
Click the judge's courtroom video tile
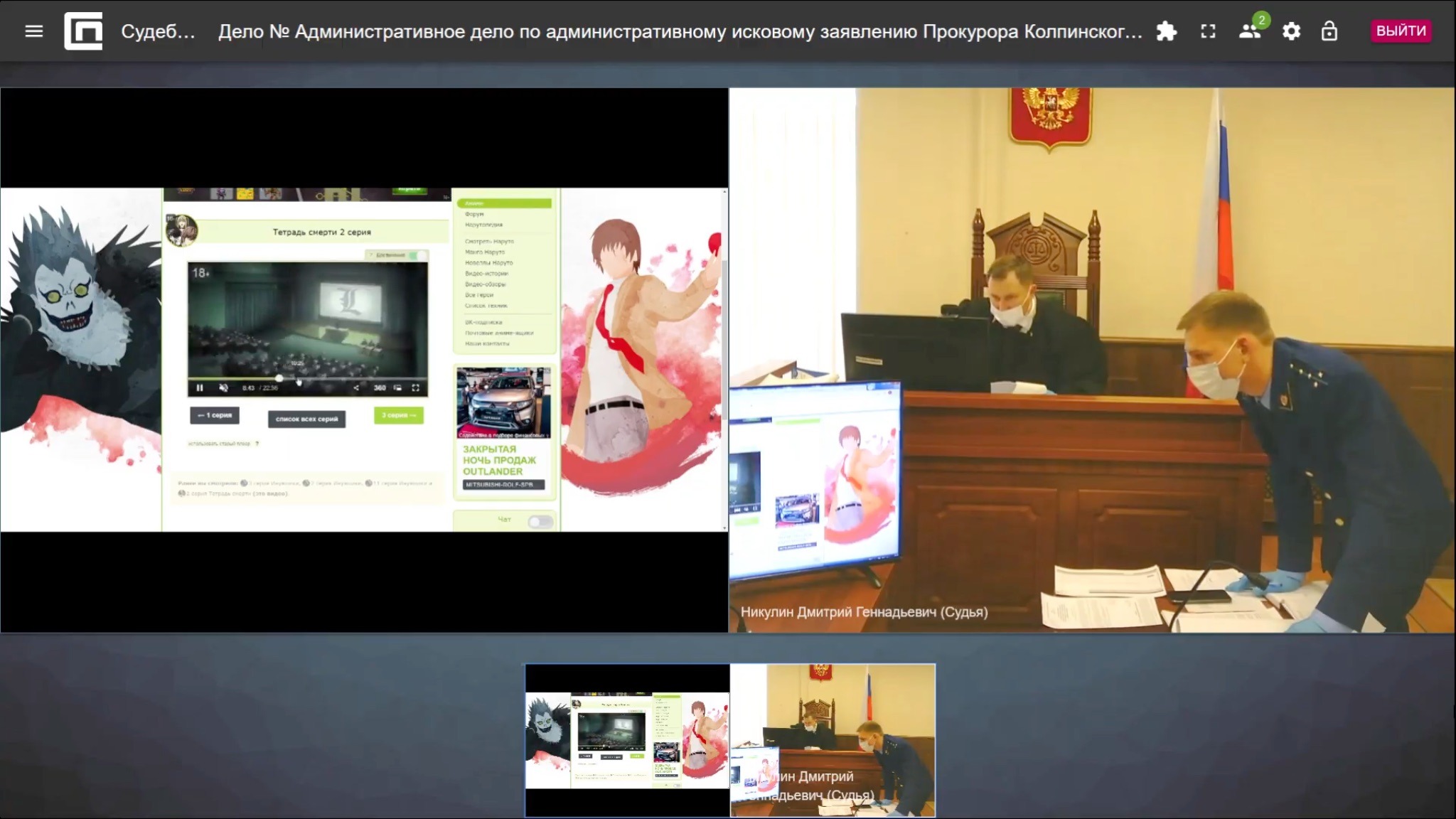1092,360
